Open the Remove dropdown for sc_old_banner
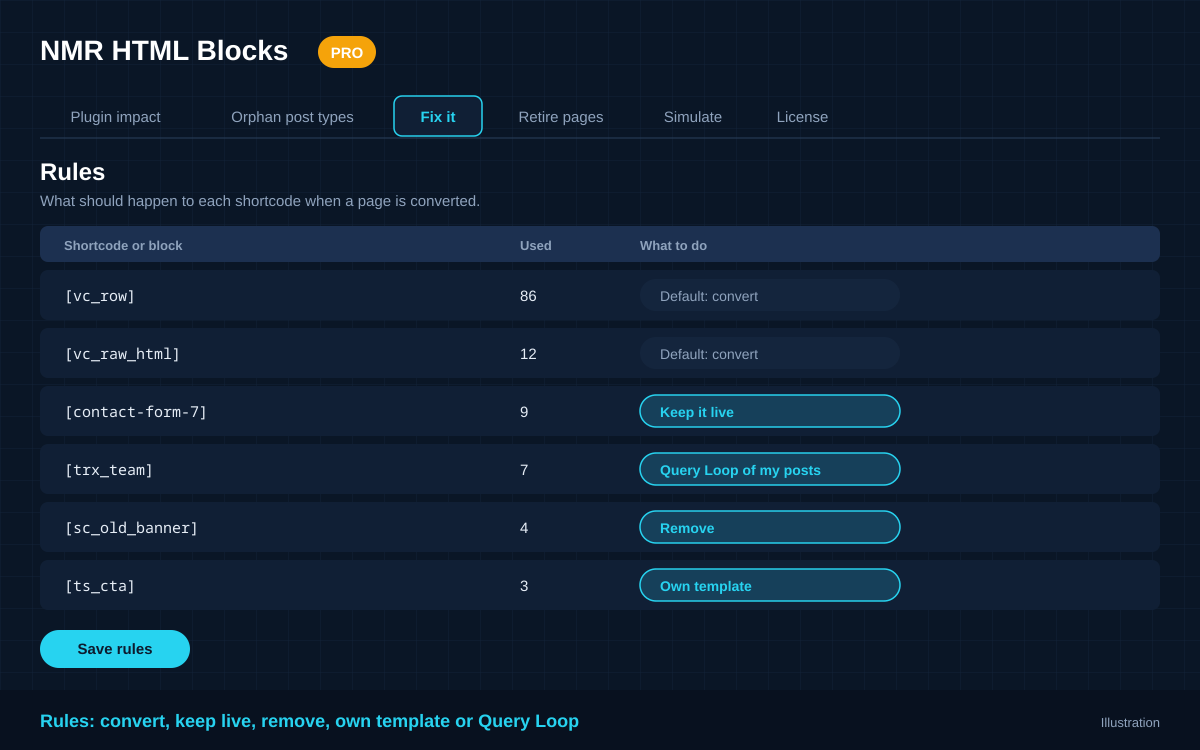This screenshot has width=1200, height=750. click(770, 527)
